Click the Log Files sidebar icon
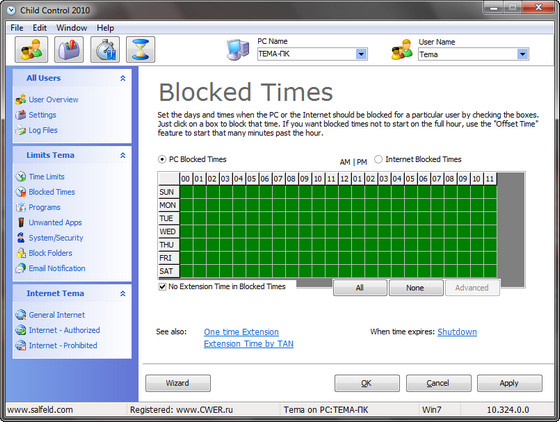The image size is (560, 422). 21,130
